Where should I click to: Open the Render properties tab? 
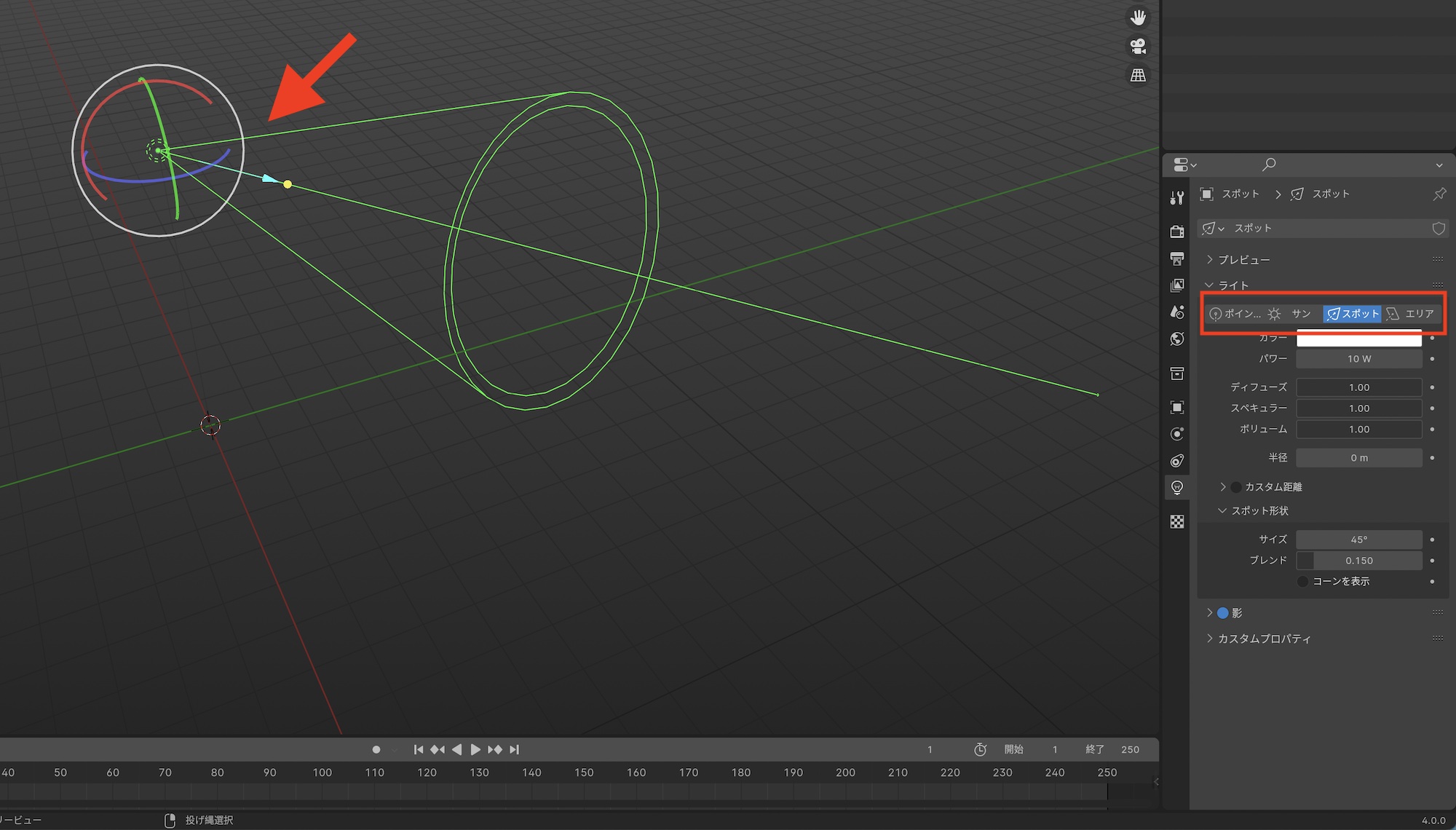[1176, 232]
